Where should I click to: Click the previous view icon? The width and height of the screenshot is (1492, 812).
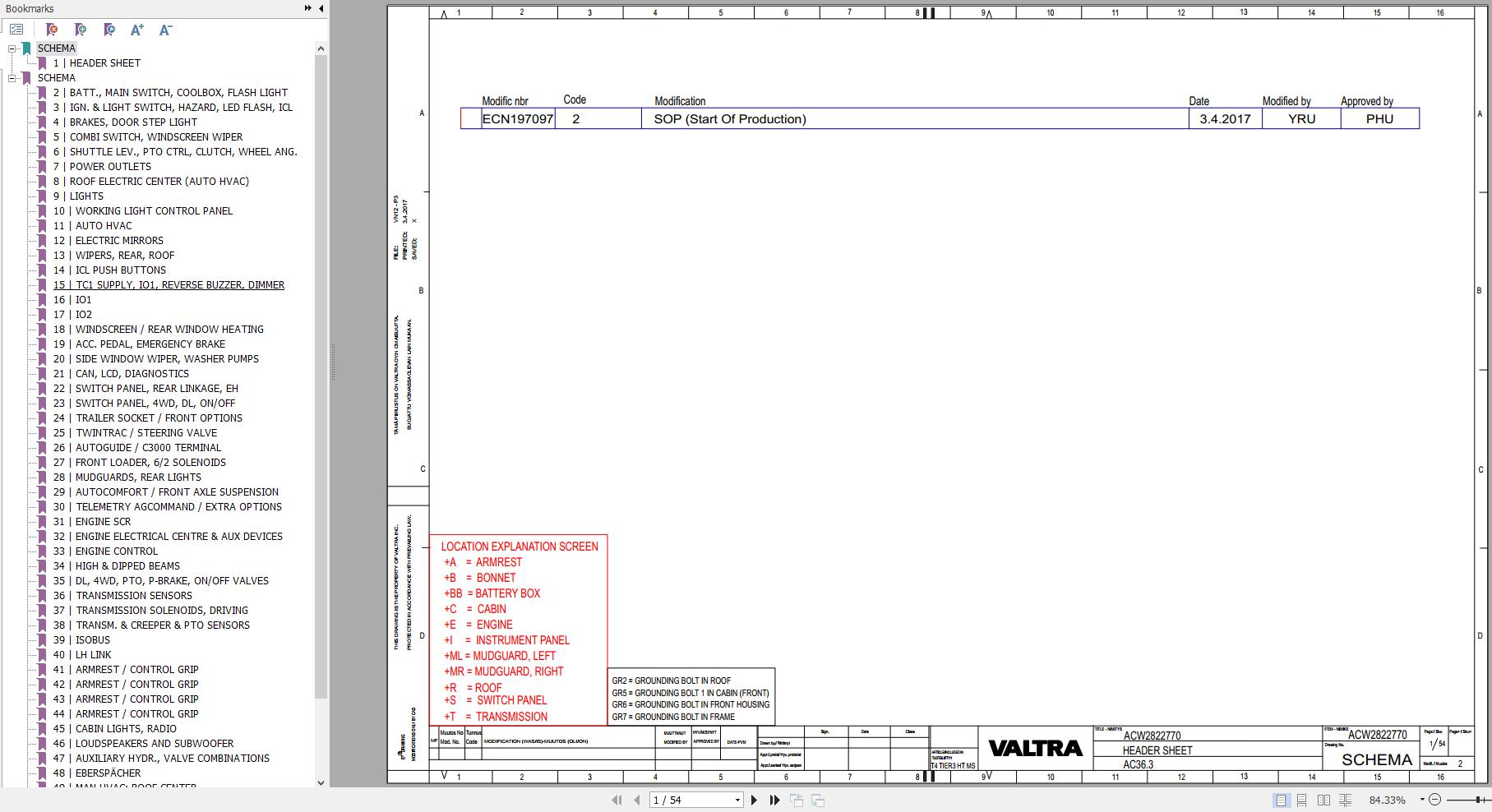click(x=797, y=800)
